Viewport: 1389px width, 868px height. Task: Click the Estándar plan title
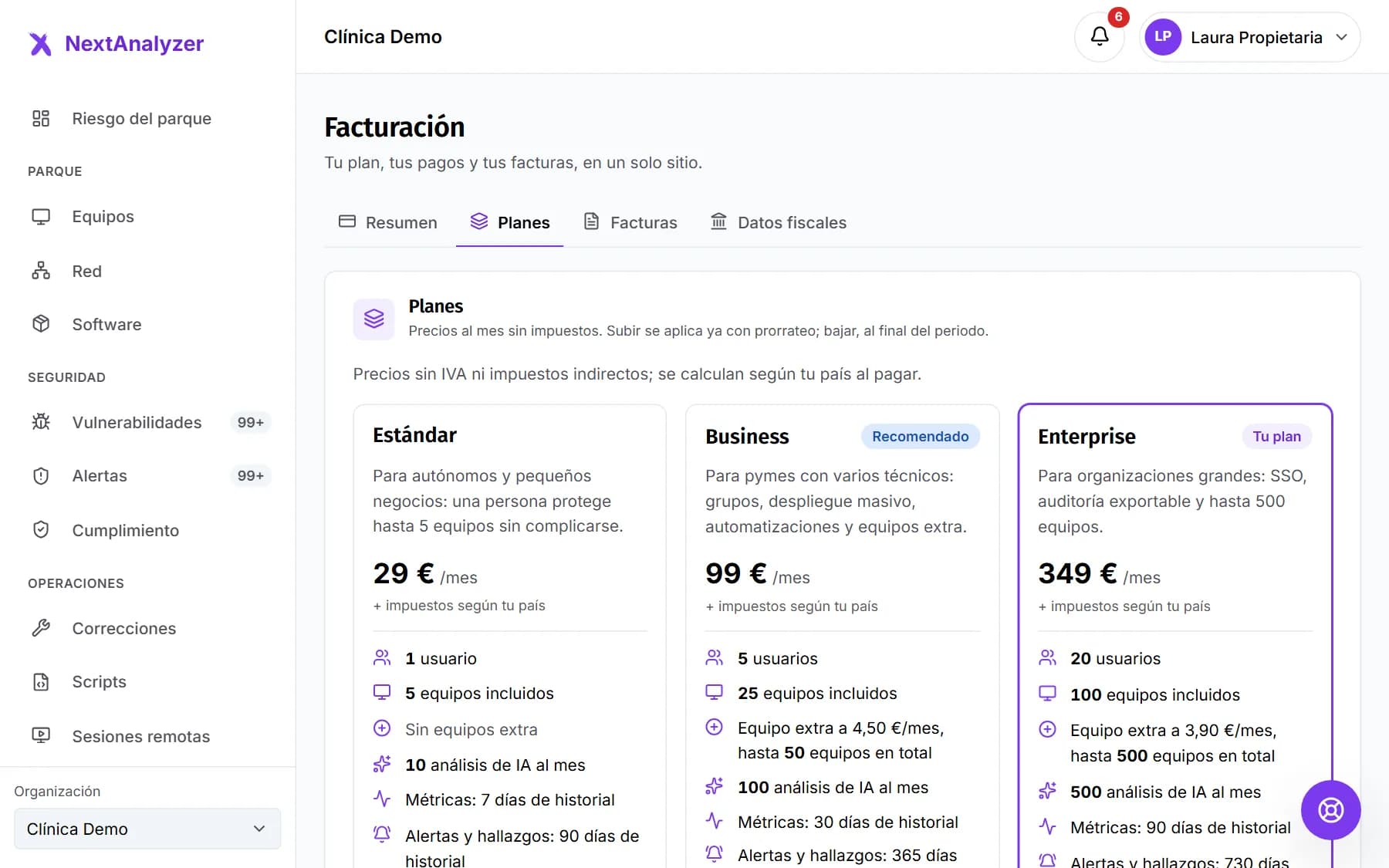click(x=414, y=435)
